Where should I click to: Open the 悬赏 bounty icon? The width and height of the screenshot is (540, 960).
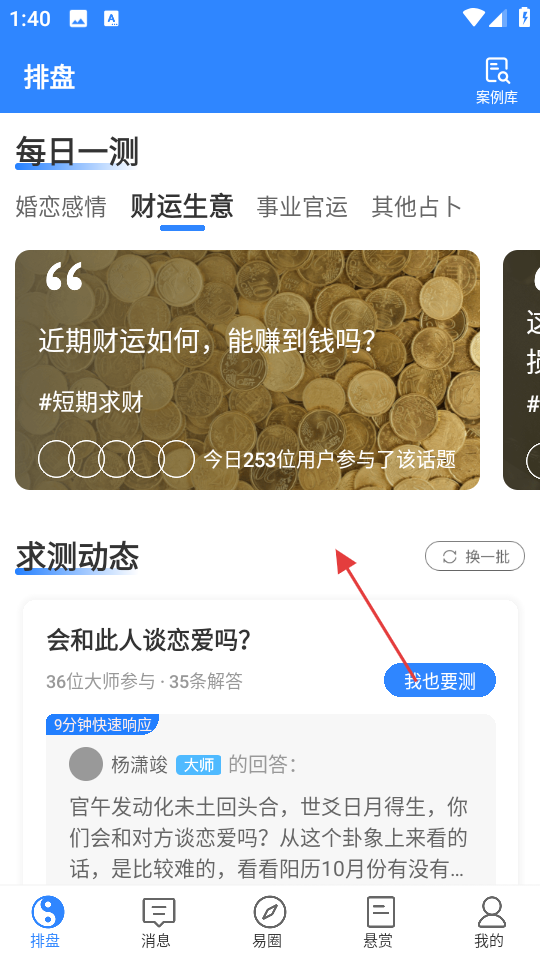pyautogui.click(x=380, y=913)
